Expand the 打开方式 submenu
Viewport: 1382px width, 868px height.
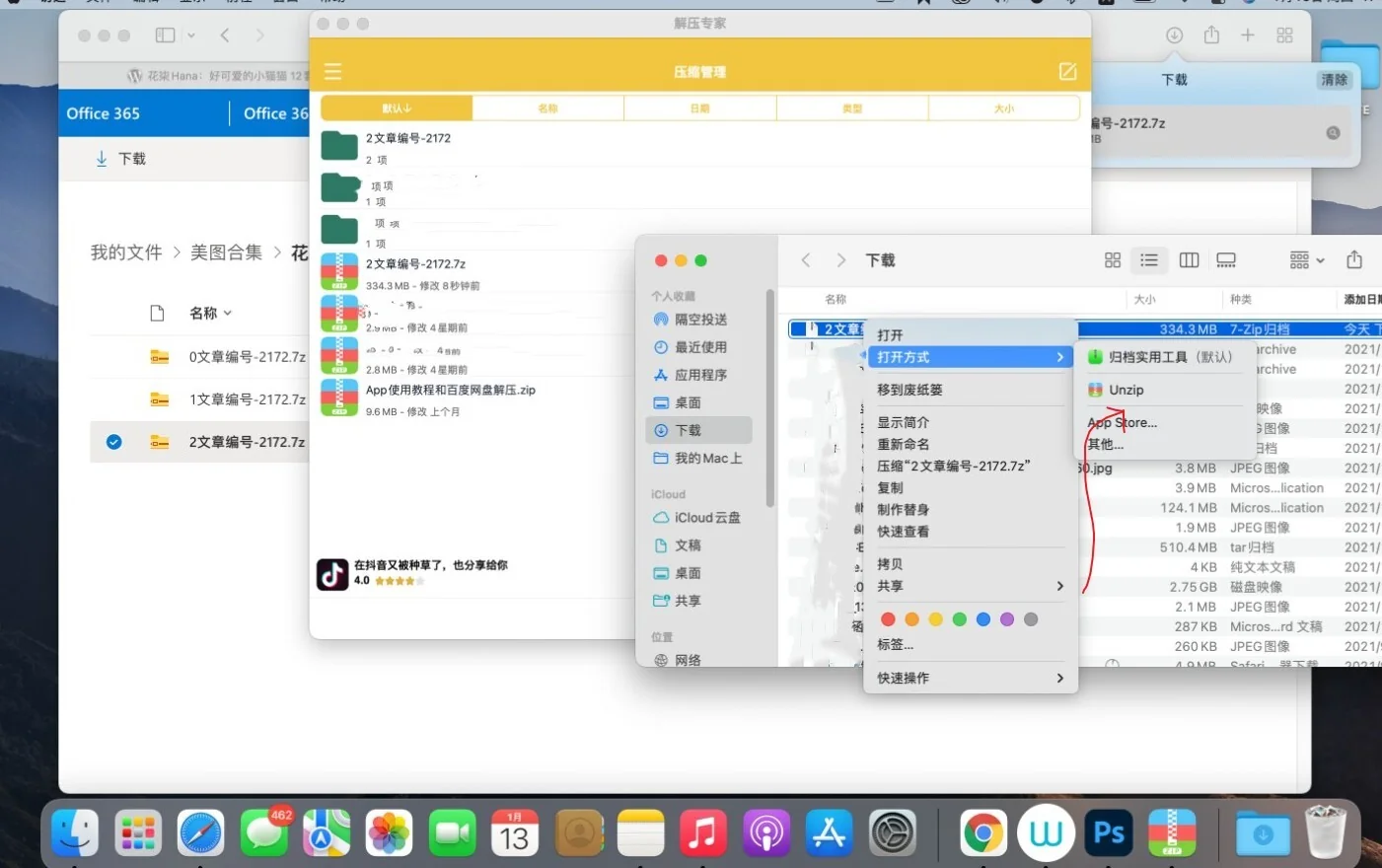pyautogui.click(x=971, y=357)
